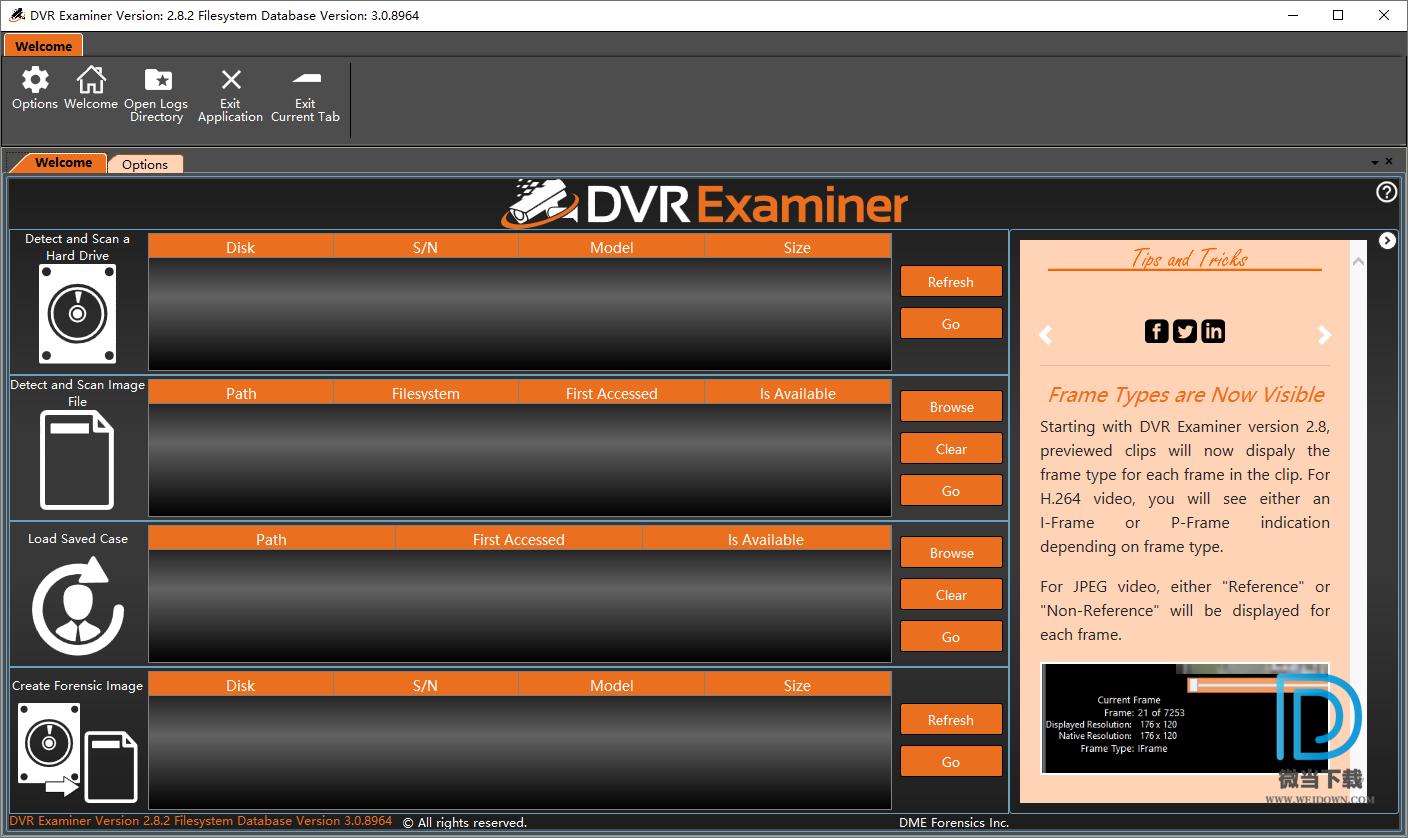Clear the saved case list
This screenshot has width=1408, height=838.
click(x=951, y=595)
